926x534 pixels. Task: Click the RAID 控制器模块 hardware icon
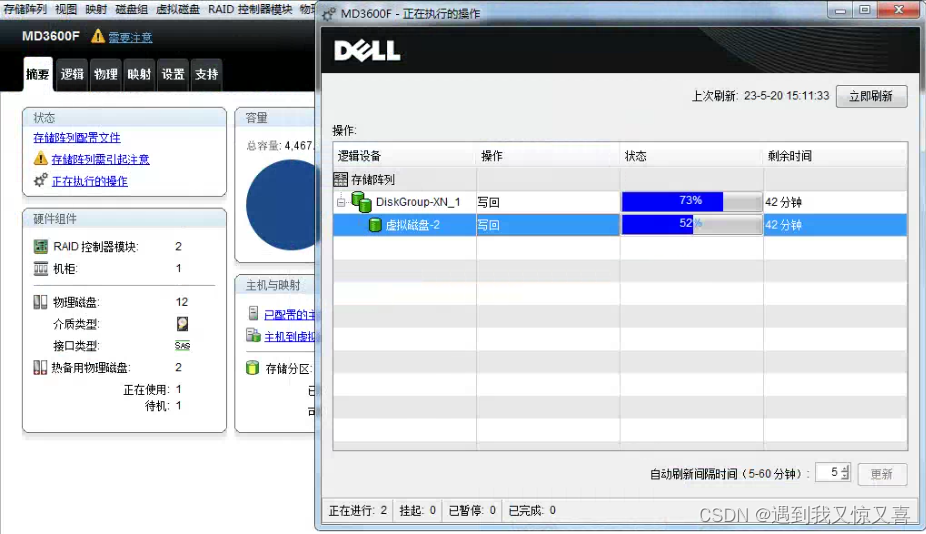pos(41,246)
